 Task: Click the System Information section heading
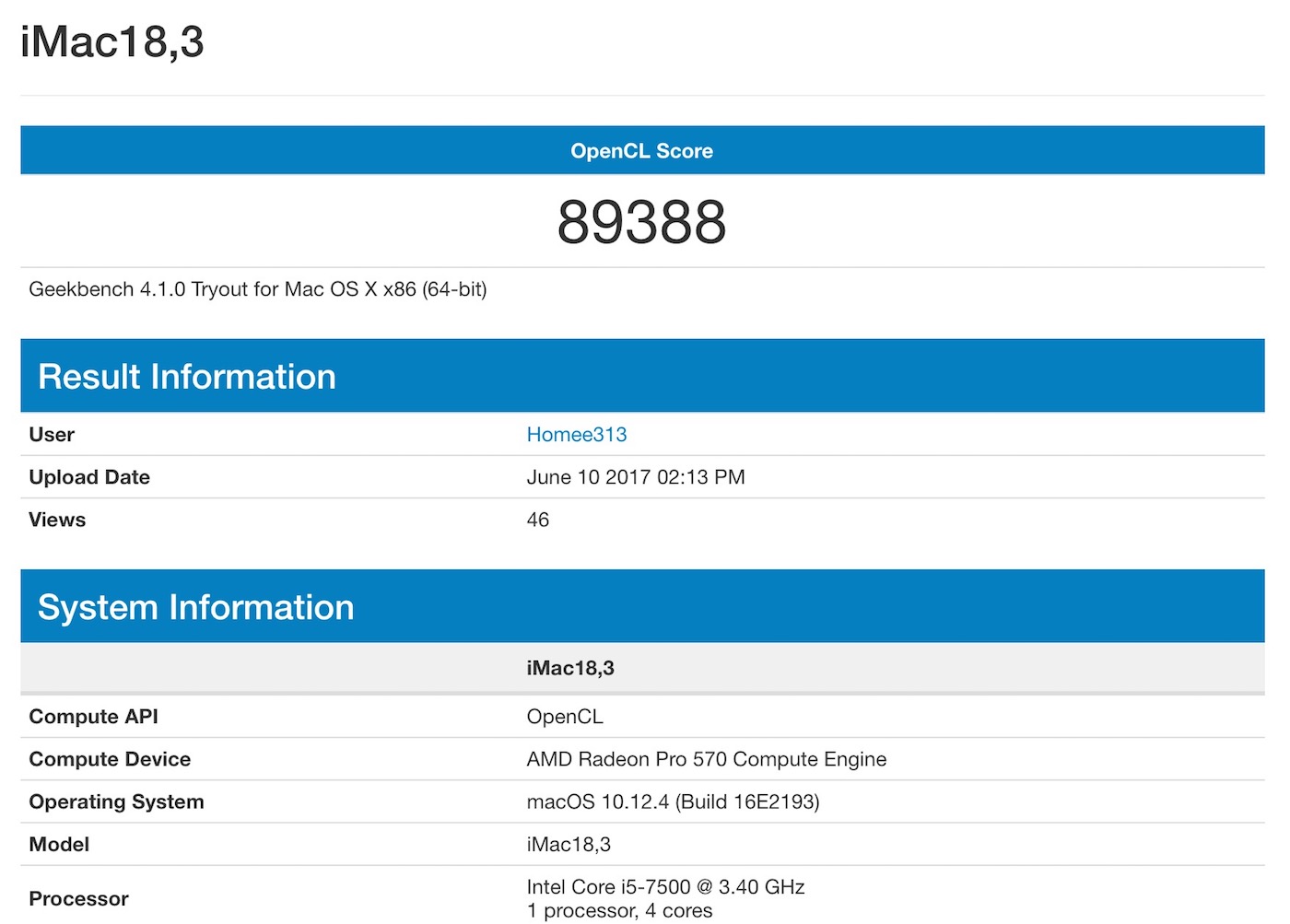click(196, 607)
